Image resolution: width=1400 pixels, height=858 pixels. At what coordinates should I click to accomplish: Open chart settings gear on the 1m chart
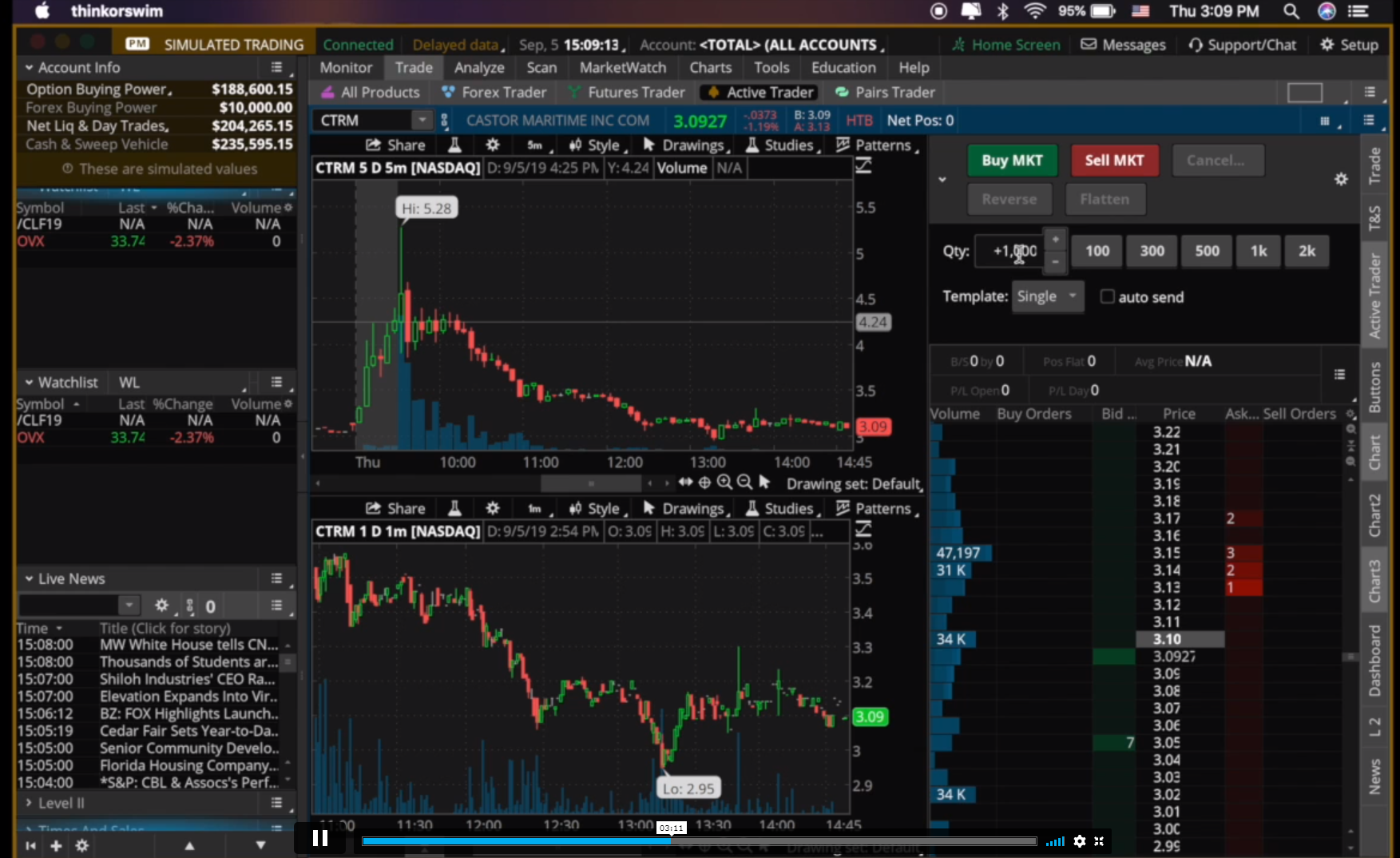[493, 509]
